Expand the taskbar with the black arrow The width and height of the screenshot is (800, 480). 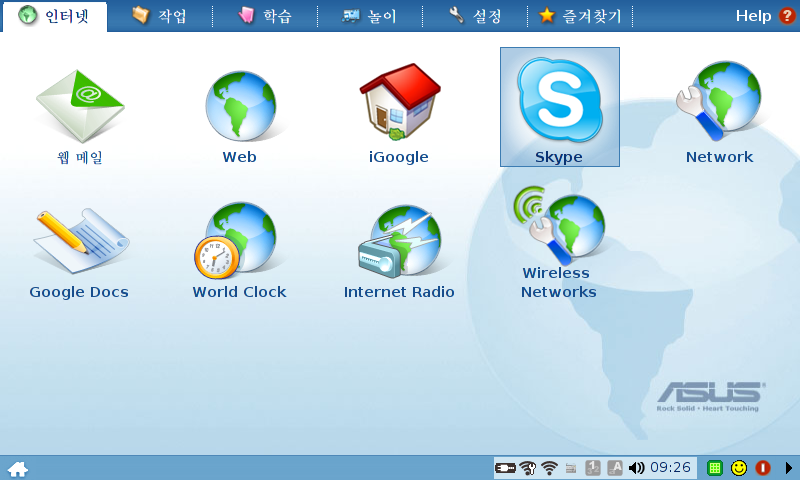click(788, 468)
